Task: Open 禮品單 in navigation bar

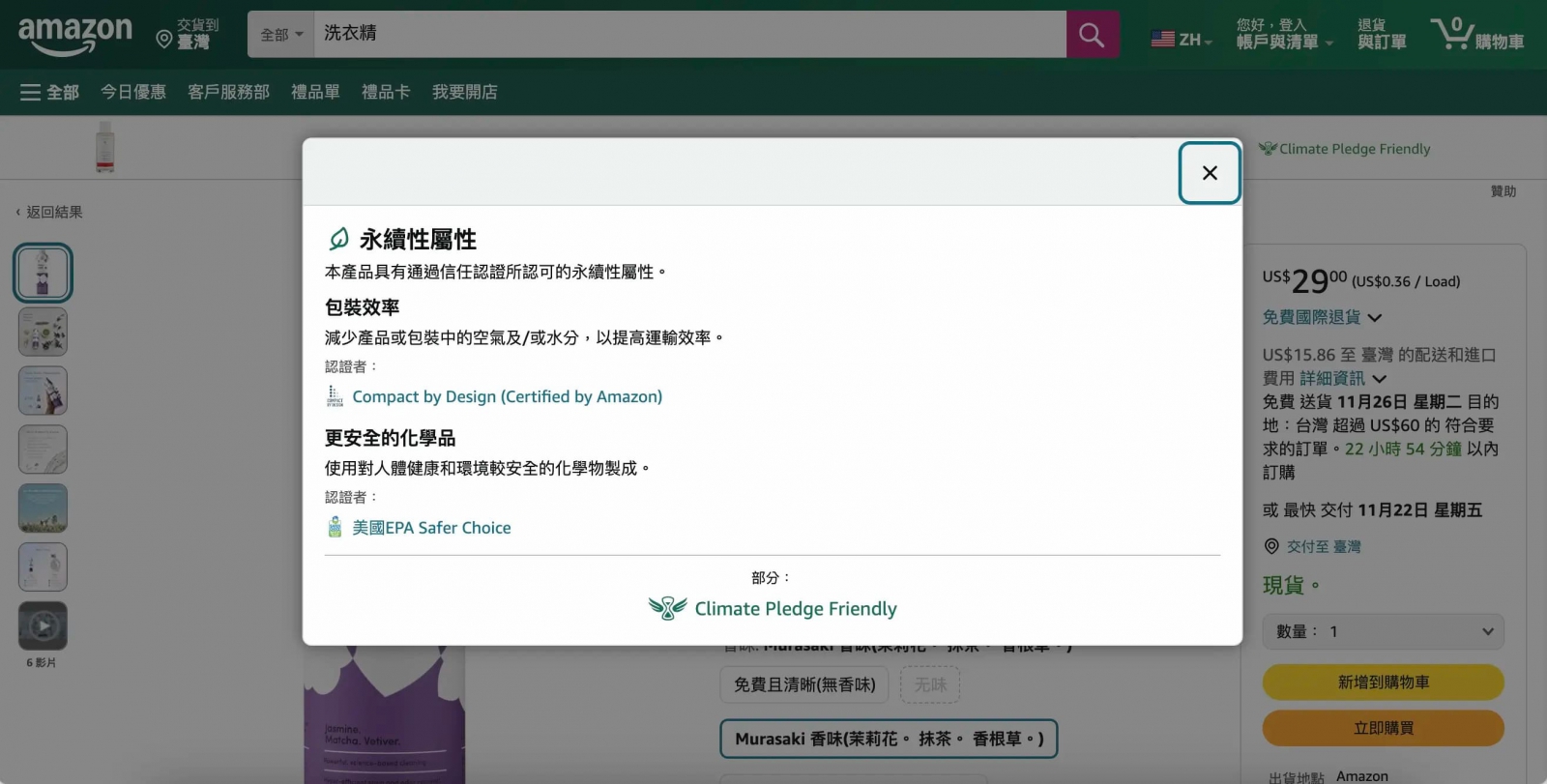Action: (x=315, y=92)
